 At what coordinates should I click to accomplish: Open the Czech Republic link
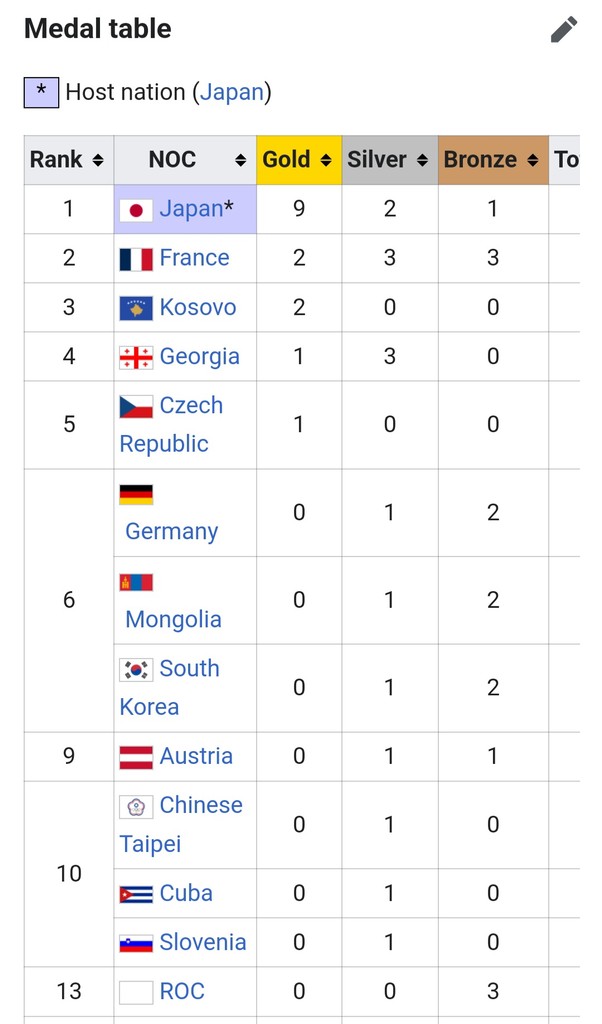tap(190, 407)
